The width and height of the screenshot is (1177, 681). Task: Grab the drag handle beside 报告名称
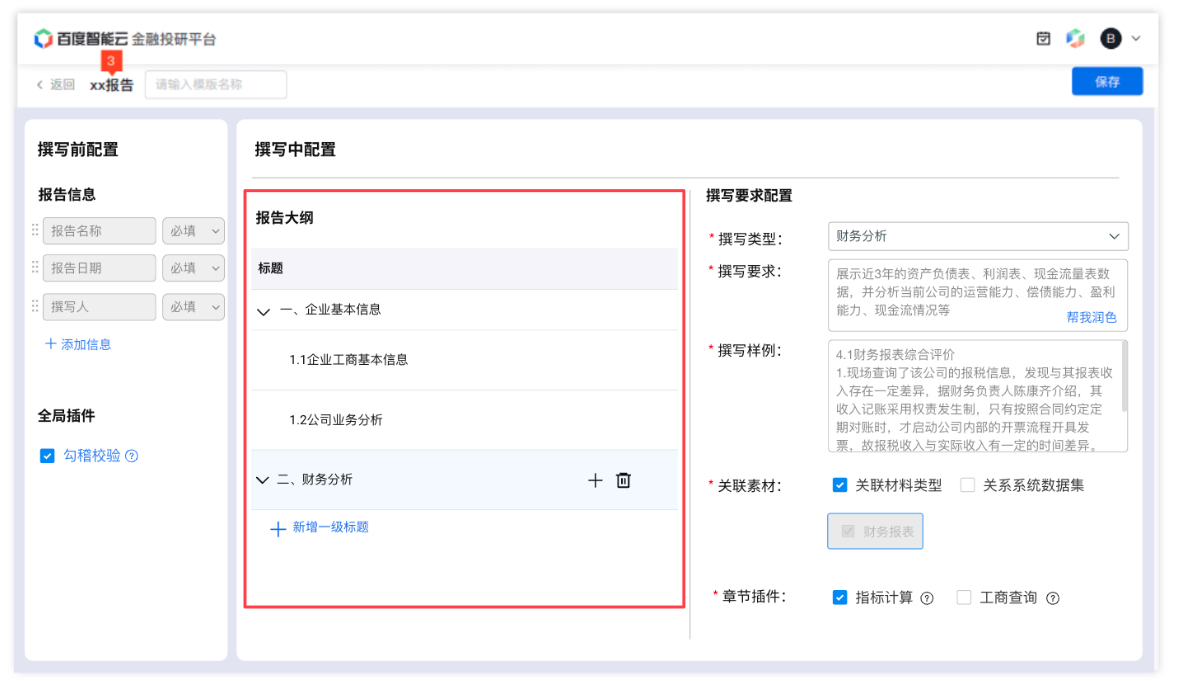(35, 231)
